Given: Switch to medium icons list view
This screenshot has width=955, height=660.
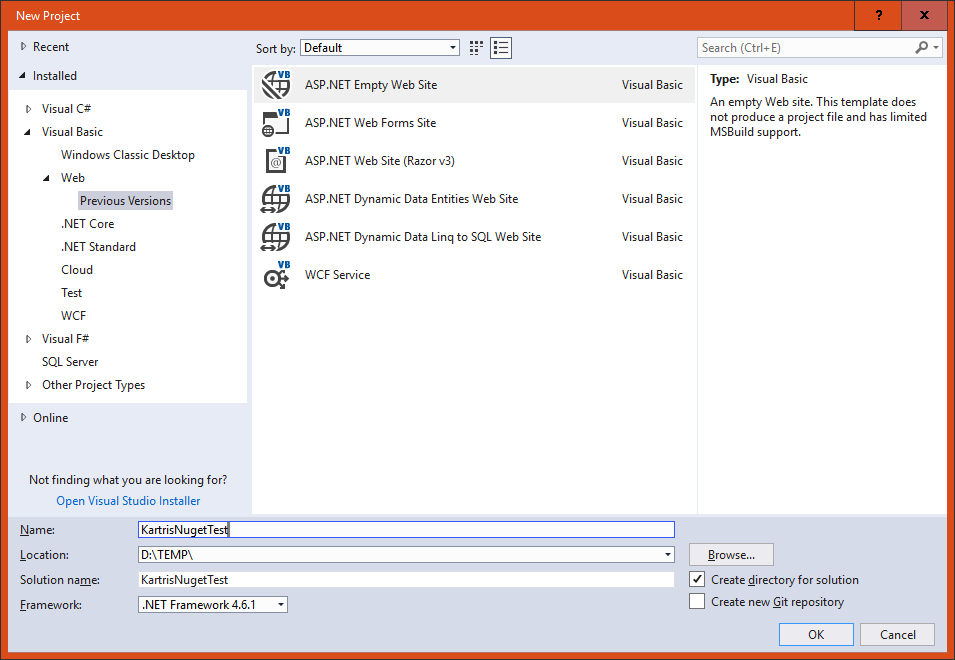Looking at the screenshot, I should (x=501, y=48).
